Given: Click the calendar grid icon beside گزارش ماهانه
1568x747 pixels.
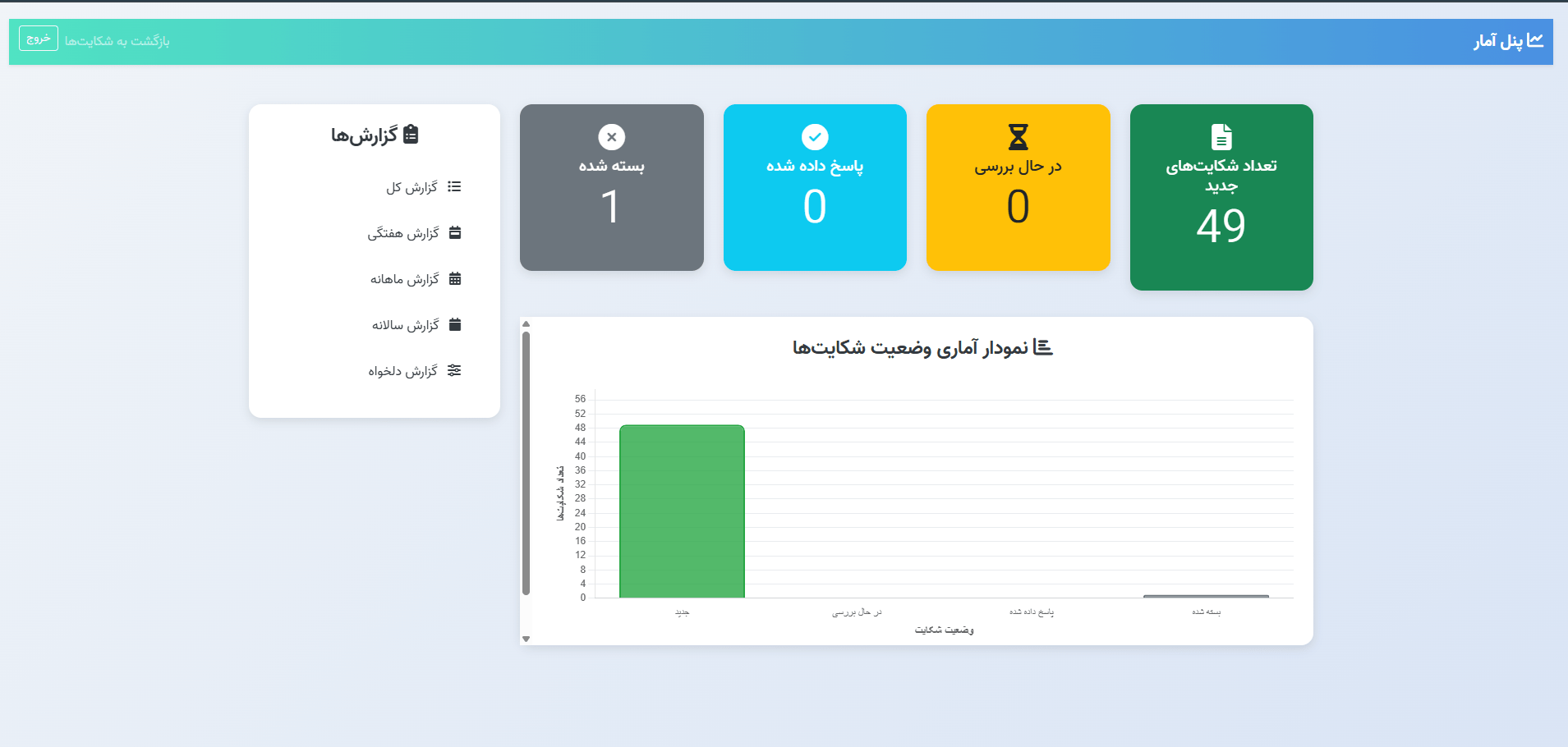Looking at the screenshot, I should (456, 278).
